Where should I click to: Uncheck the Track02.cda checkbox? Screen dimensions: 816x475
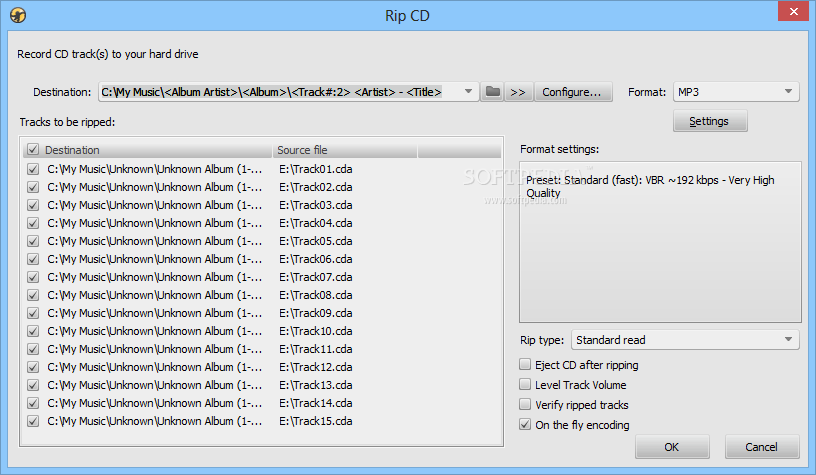point(33,187)
